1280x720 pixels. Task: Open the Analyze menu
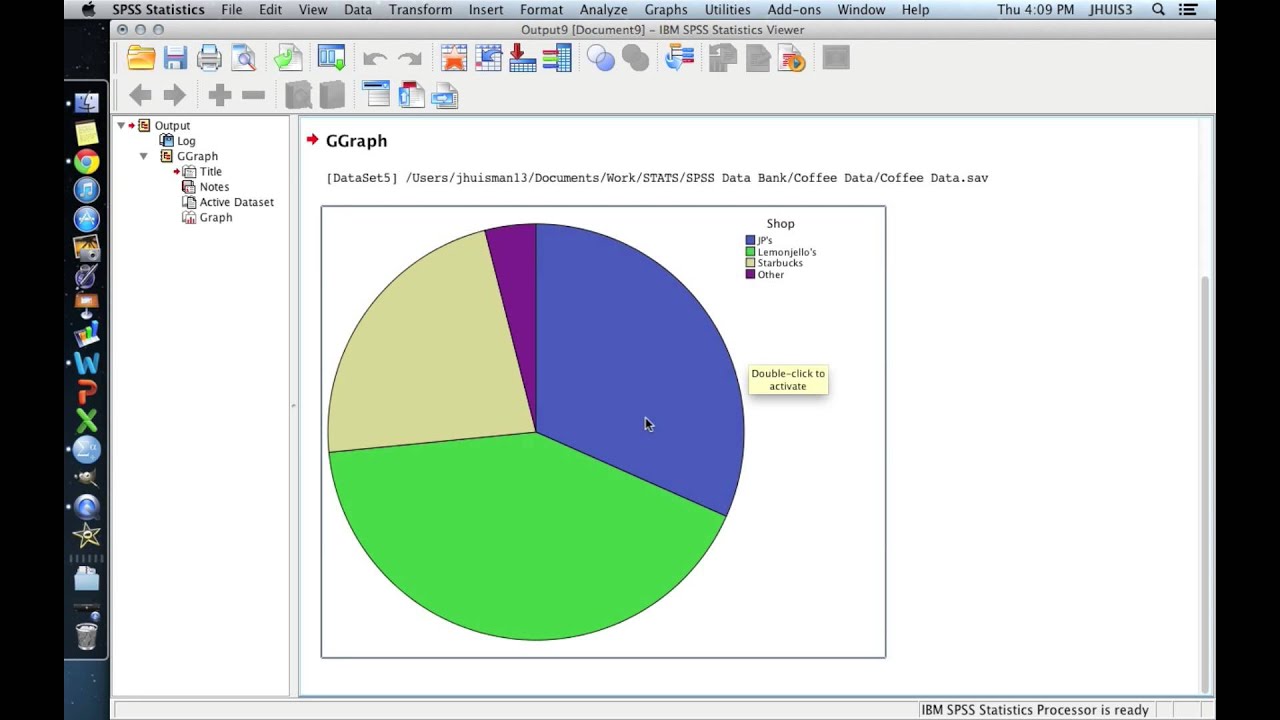coord(603,9)
